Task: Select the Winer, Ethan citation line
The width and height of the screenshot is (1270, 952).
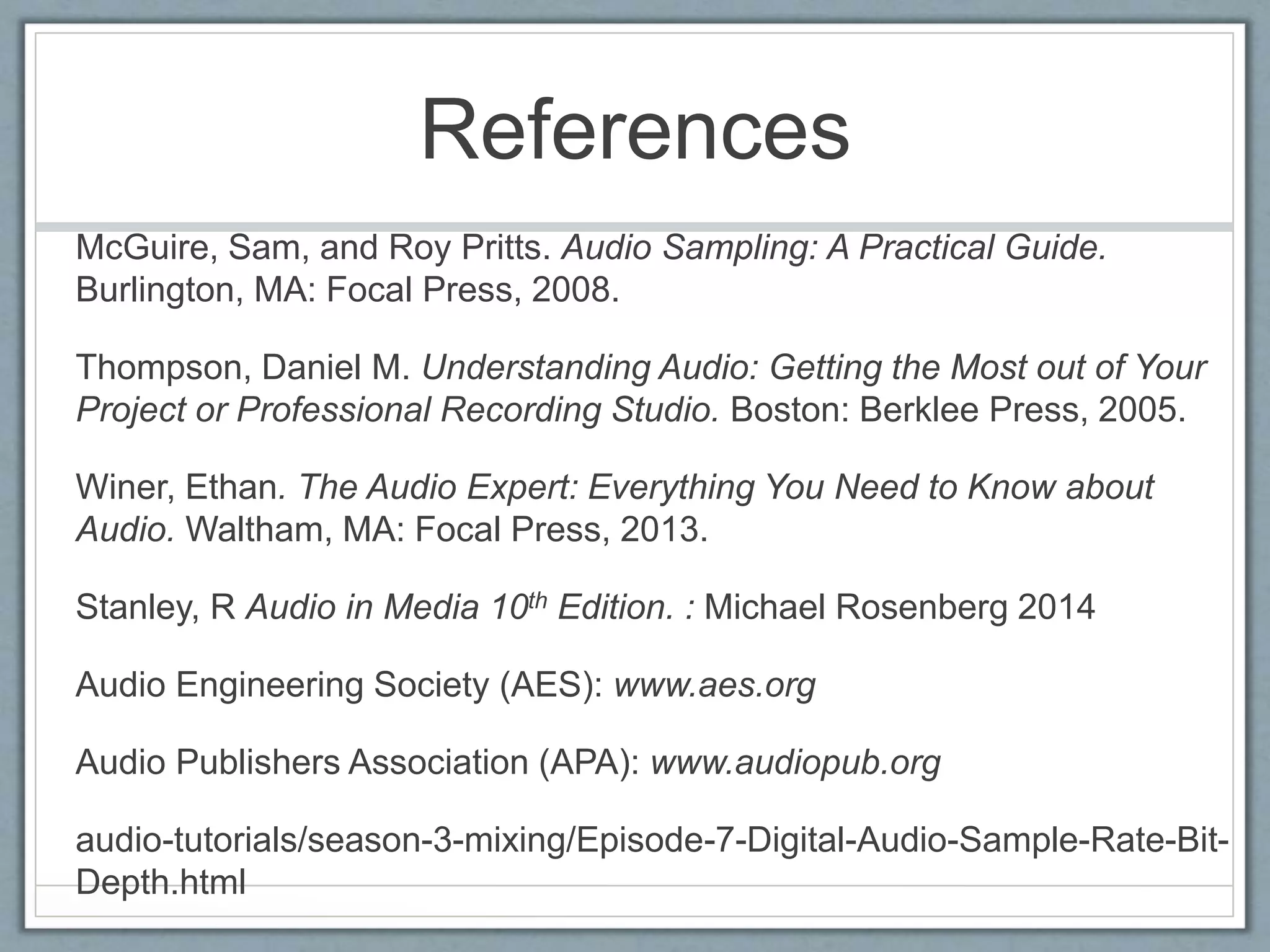Action: point(615,487)
